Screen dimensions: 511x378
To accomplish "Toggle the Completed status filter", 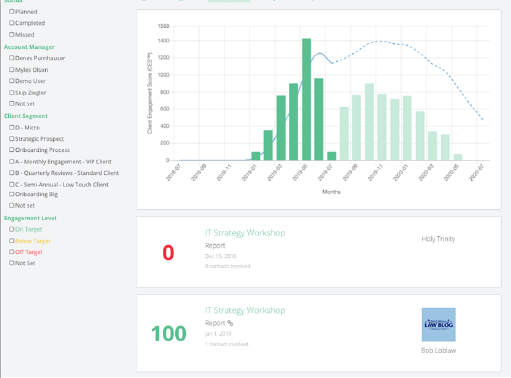I will coord(12,23).
